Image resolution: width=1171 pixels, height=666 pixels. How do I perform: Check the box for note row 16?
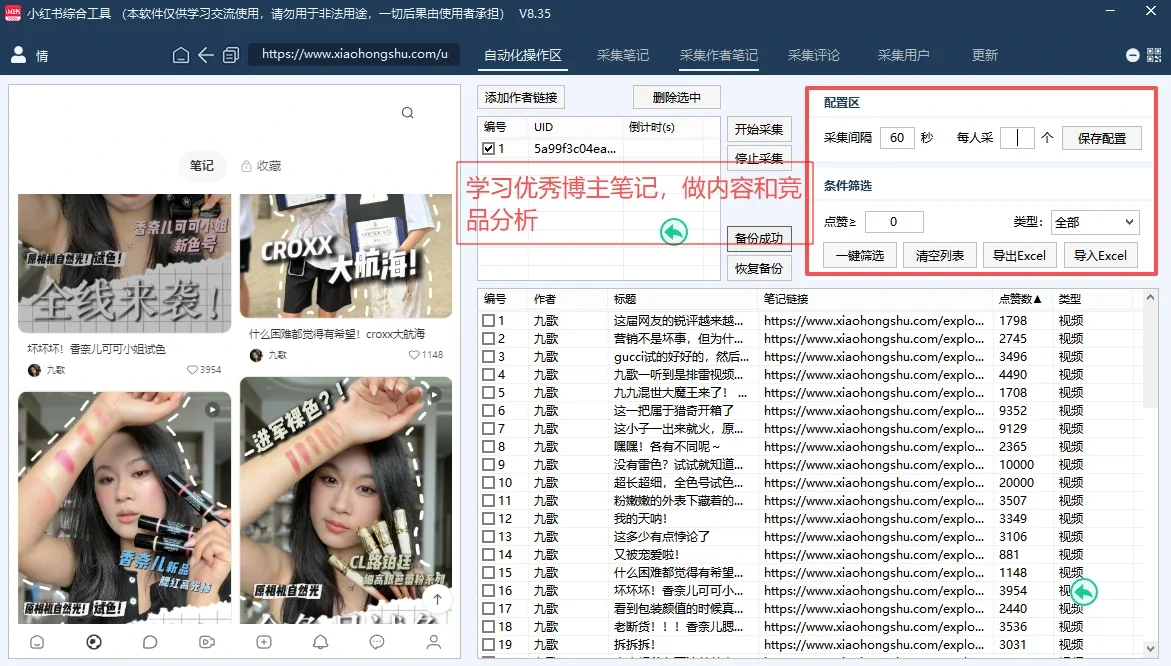click(488, 591)
